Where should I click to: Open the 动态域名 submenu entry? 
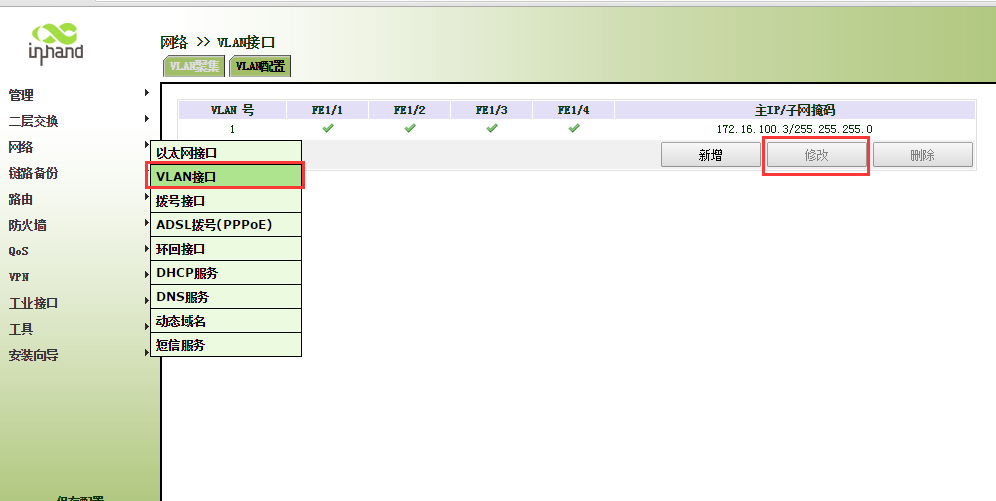(x=226, y=321)
